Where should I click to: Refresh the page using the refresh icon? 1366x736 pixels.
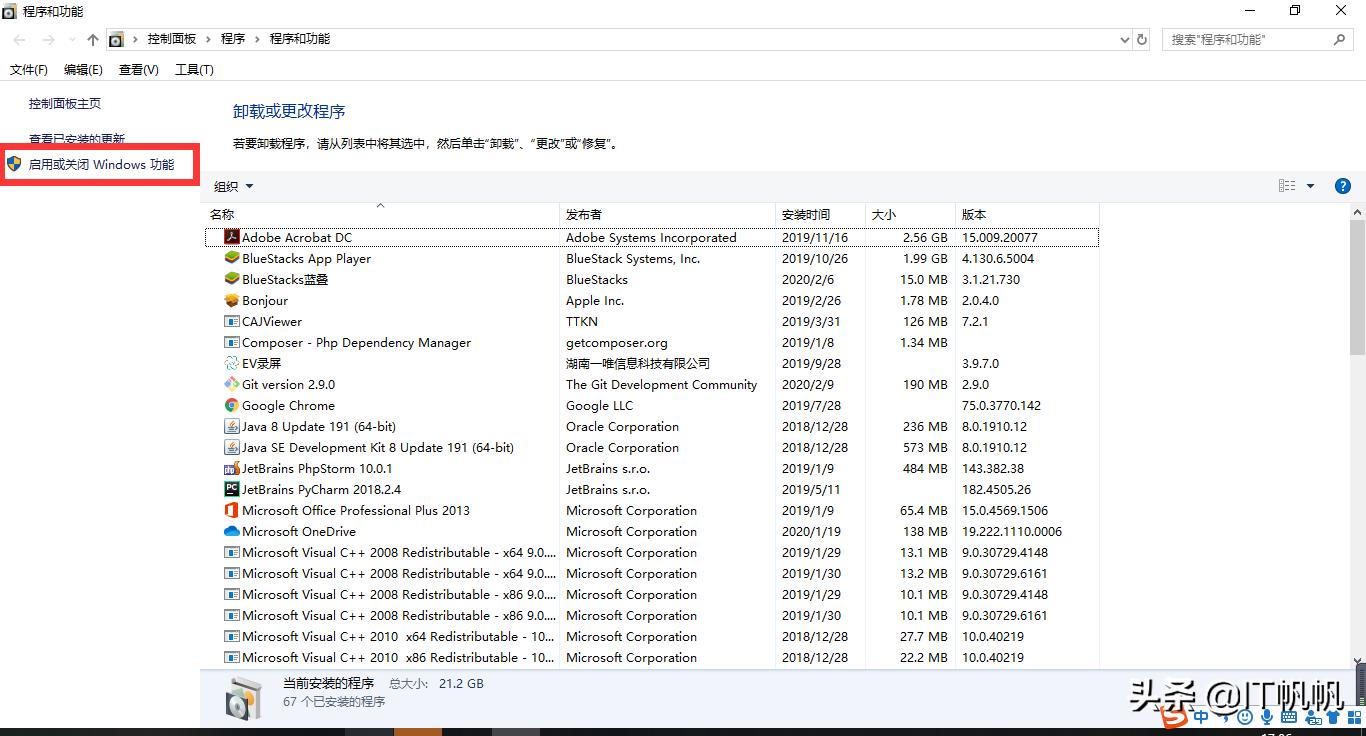(1141, 38)
